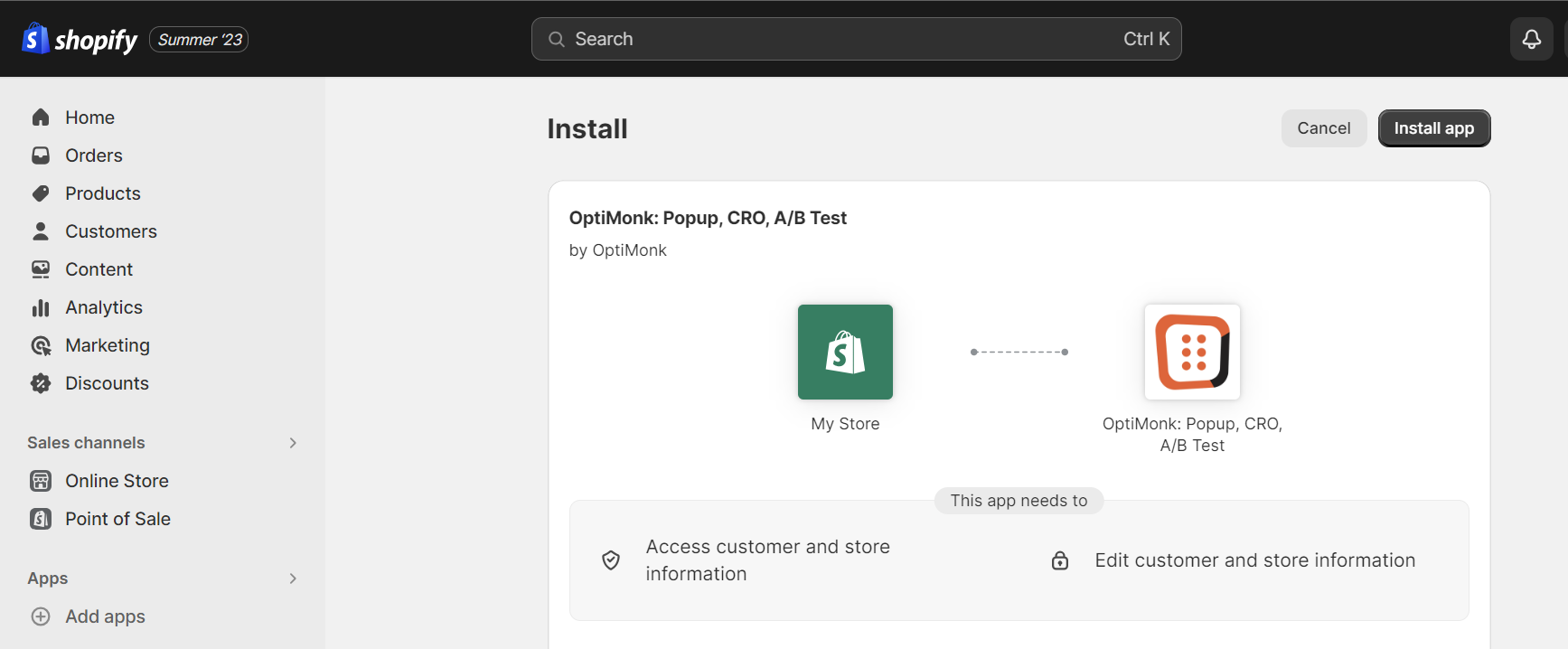
Task: Click 'Edit customer and store information' text
Action: click(x=1255, y=560)
